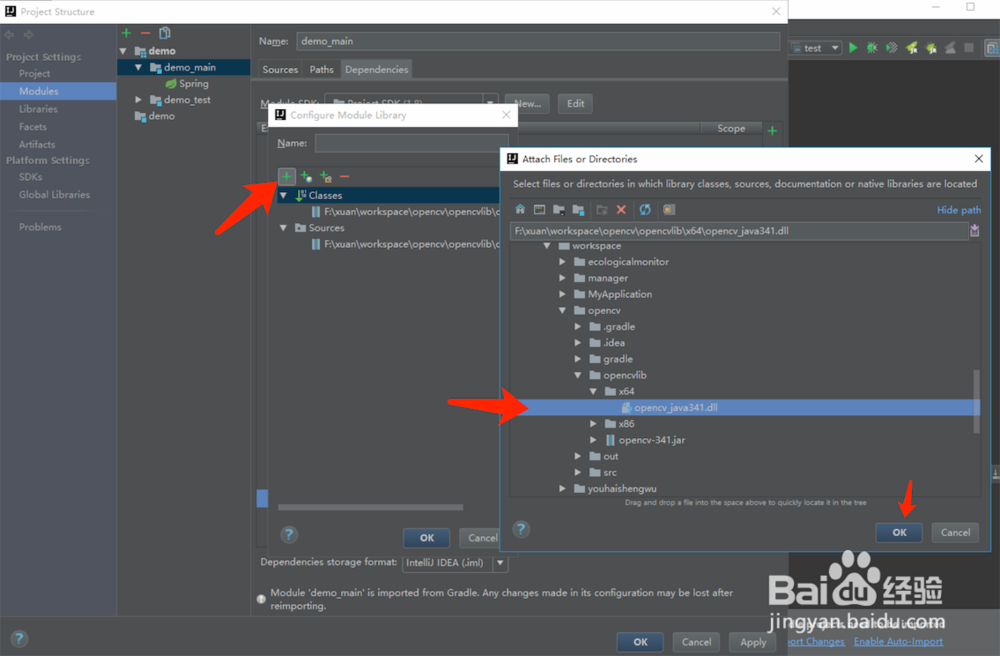Click Edit button next to Module SDK
Image resolution: width=1000 pixels, height=656 pixels.
575,103
